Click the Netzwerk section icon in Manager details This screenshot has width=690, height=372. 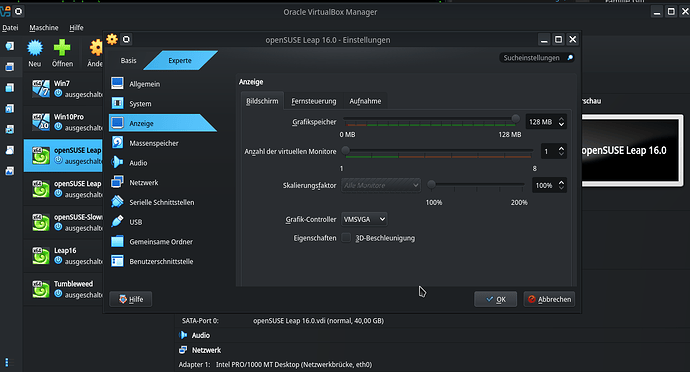tap(183, 350)
